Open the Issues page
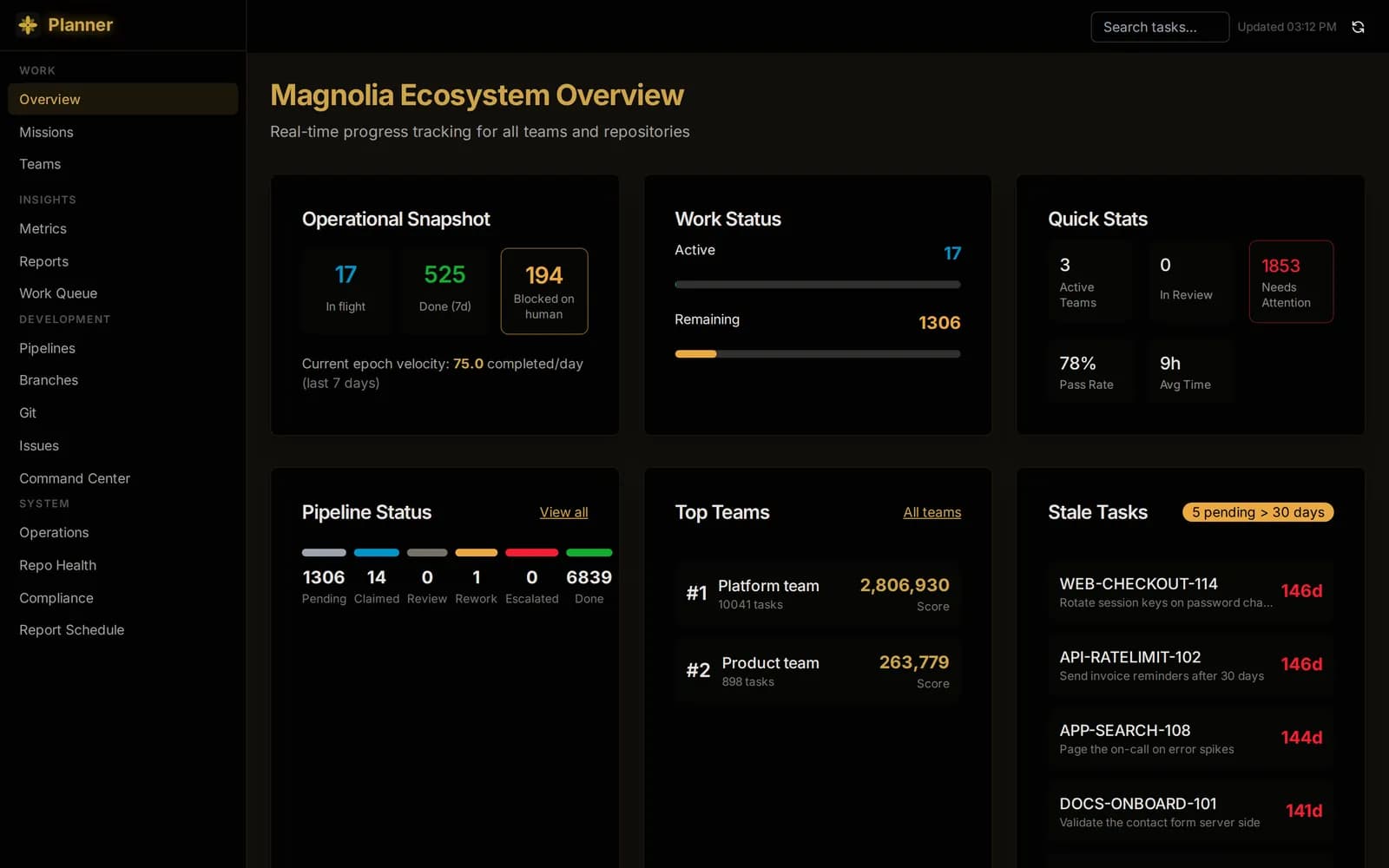1389x868 pixels. pyautogui.click(x=122, y=445)
